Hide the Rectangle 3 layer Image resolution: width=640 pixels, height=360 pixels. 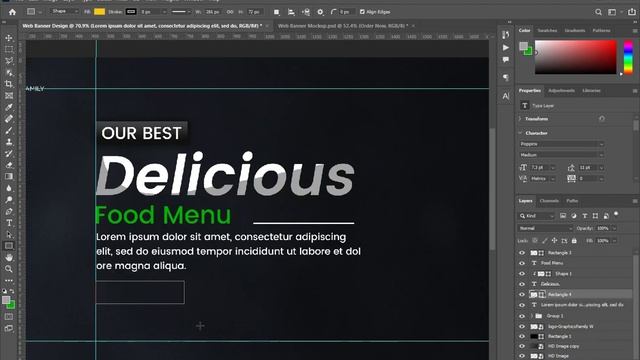pos(522,253)
